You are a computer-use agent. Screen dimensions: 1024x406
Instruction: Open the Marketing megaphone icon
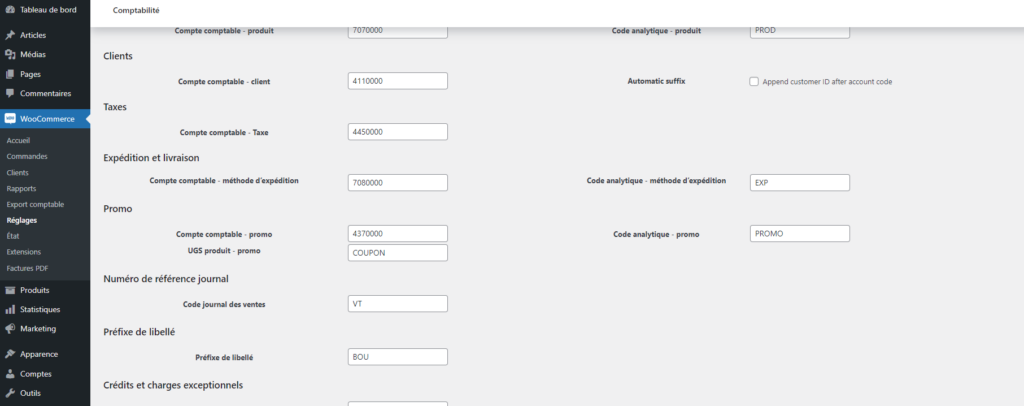10,328
